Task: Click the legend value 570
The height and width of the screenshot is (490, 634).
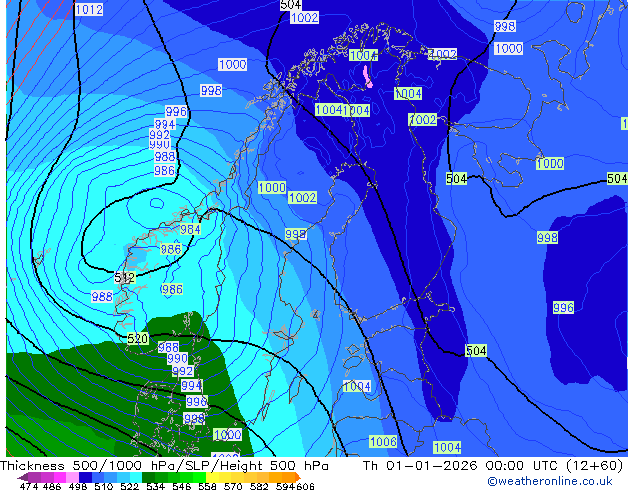Action: click(233, 486)
